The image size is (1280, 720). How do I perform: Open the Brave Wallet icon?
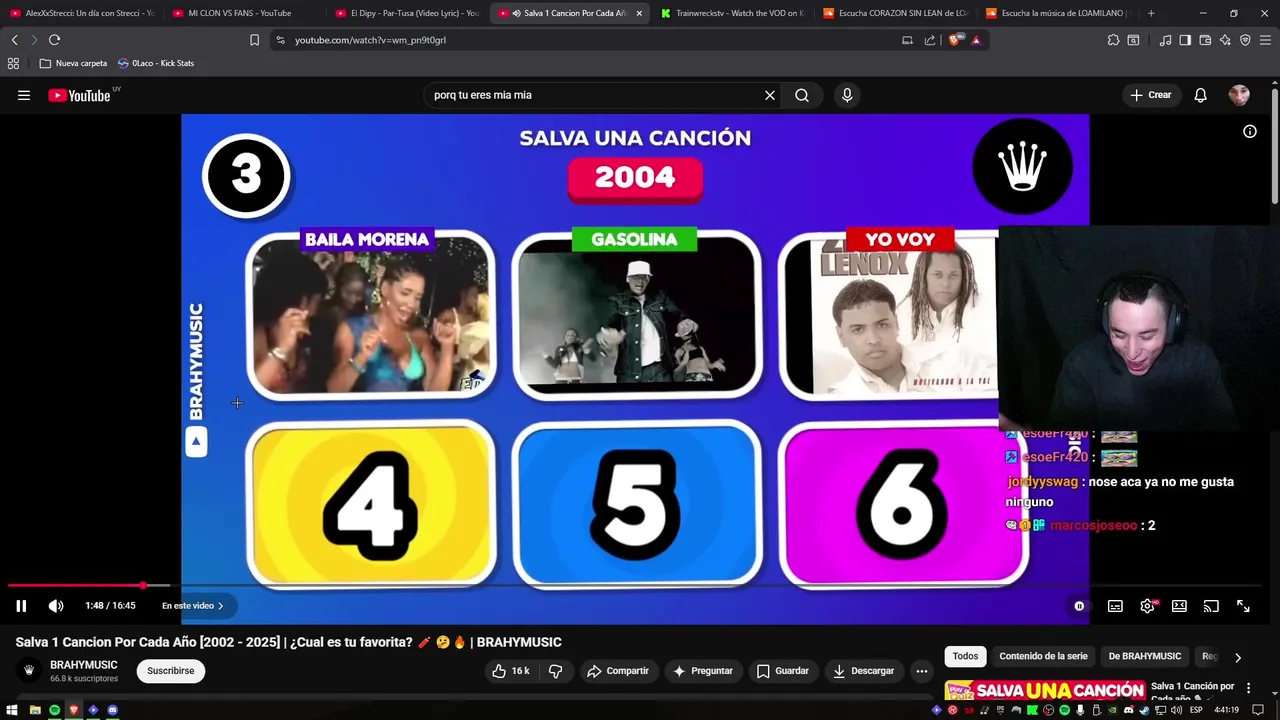point(1205,40)
